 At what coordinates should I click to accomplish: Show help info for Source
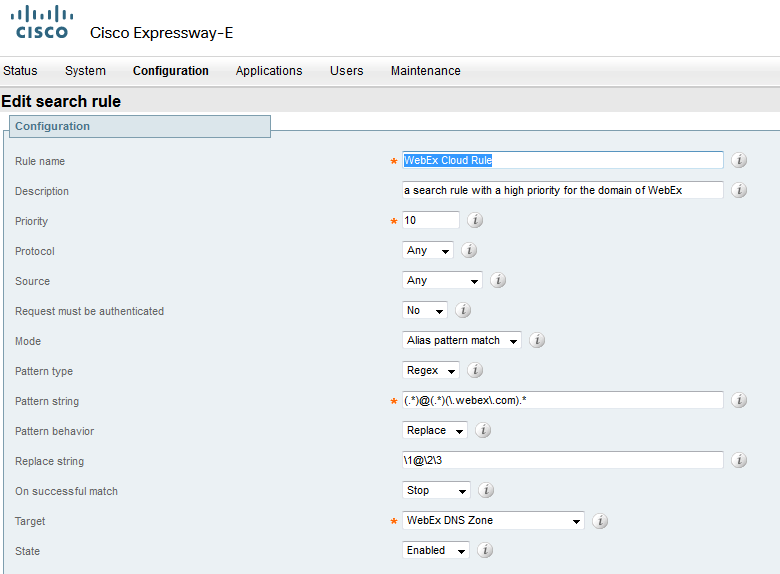pos(498,280)
